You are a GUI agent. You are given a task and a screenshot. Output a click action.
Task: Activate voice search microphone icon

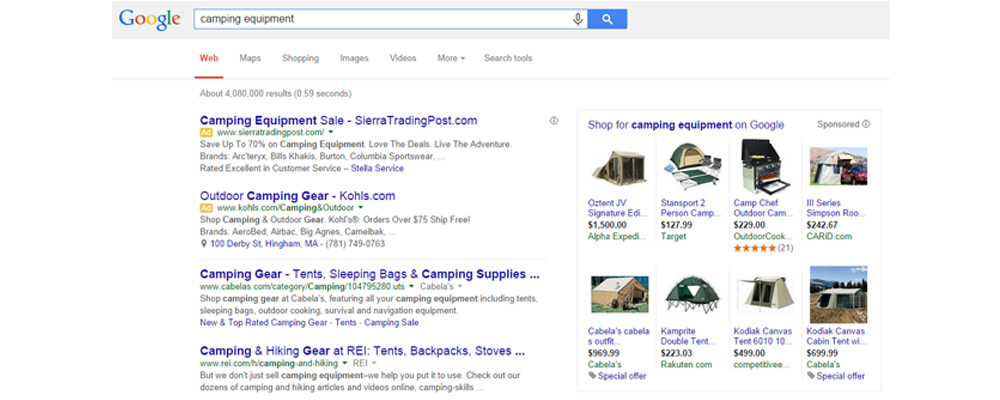[x=578, y=19]
